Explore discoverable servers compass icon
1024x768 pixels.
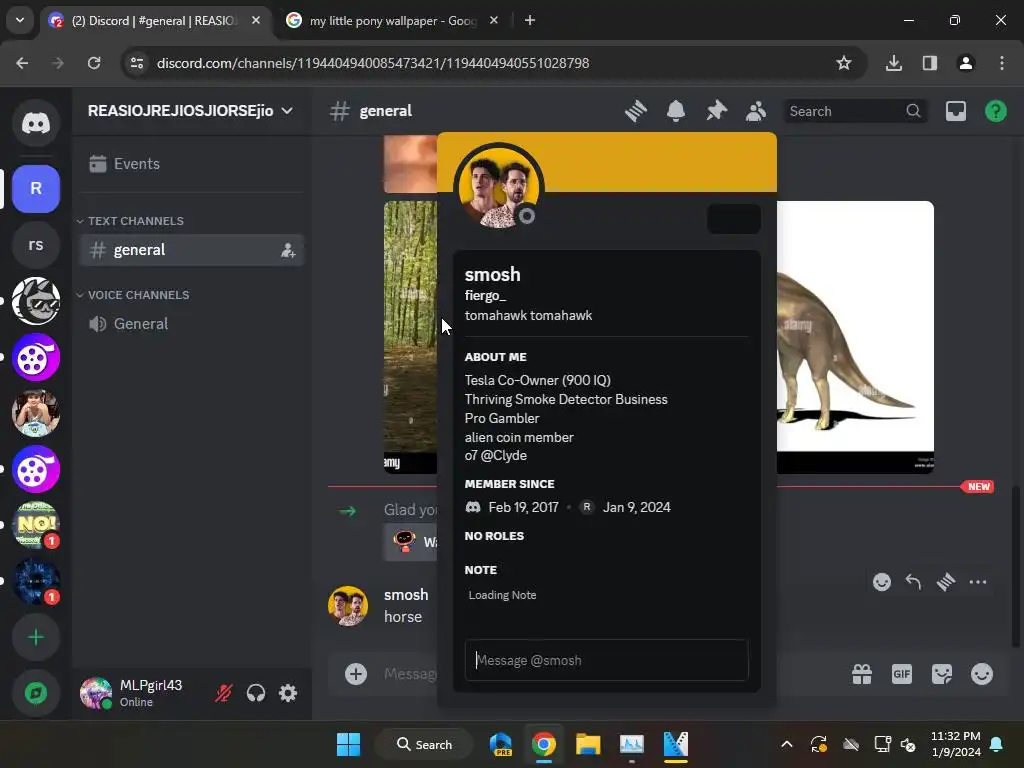pos(36,693)
